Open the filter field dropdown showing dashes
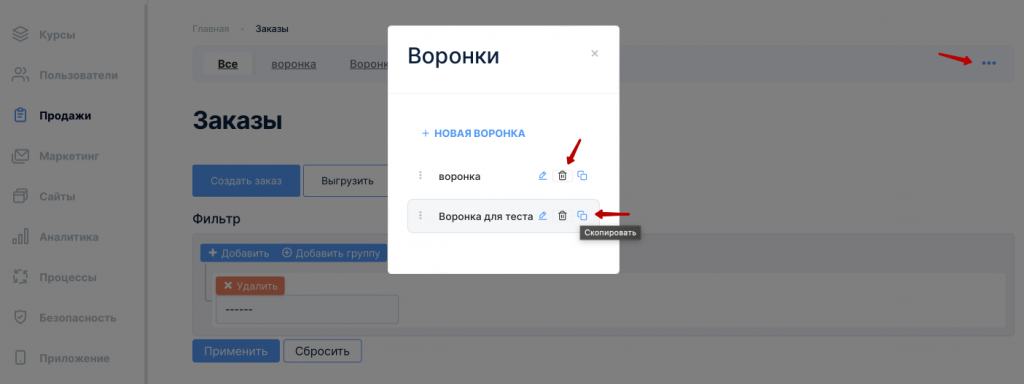1024x384 pixels. coord(307,309)
